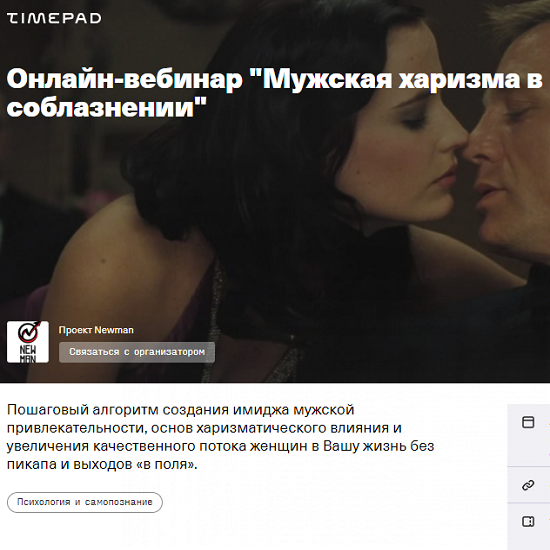The image size is (550, 550).
Task: Click the calendar date icon
Action: click(528, 422)
